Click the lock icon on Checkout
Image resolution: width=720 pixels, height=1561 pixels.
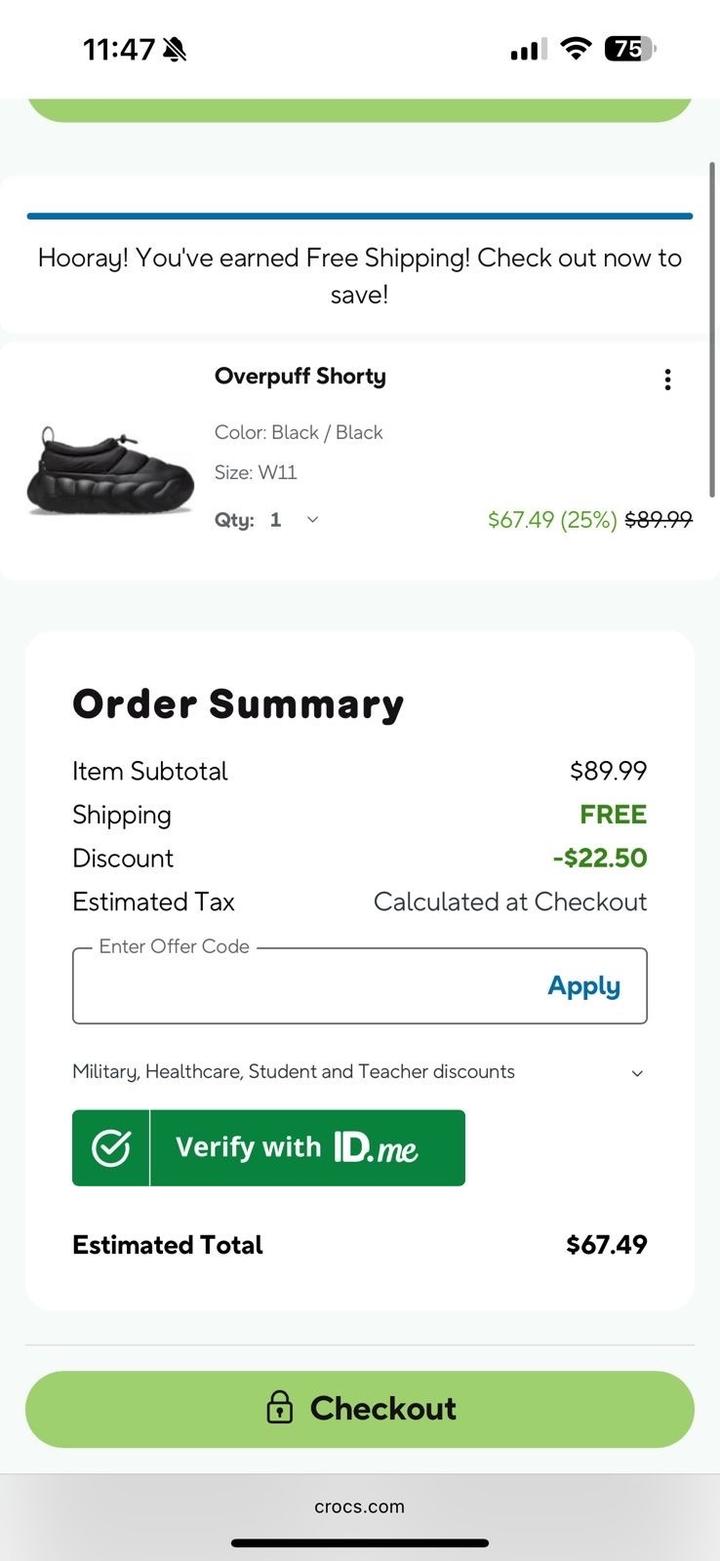tap(279, 1408)
